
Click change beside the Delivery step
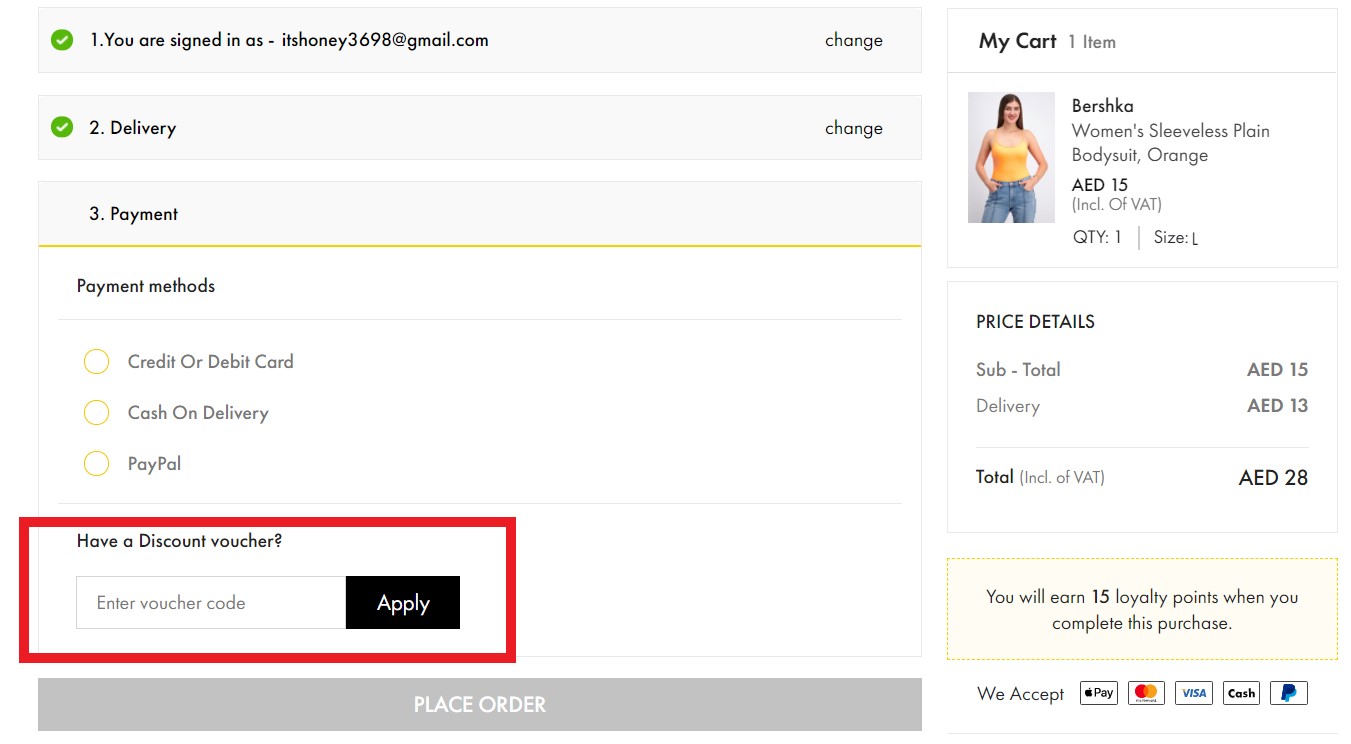click(853, 127)
